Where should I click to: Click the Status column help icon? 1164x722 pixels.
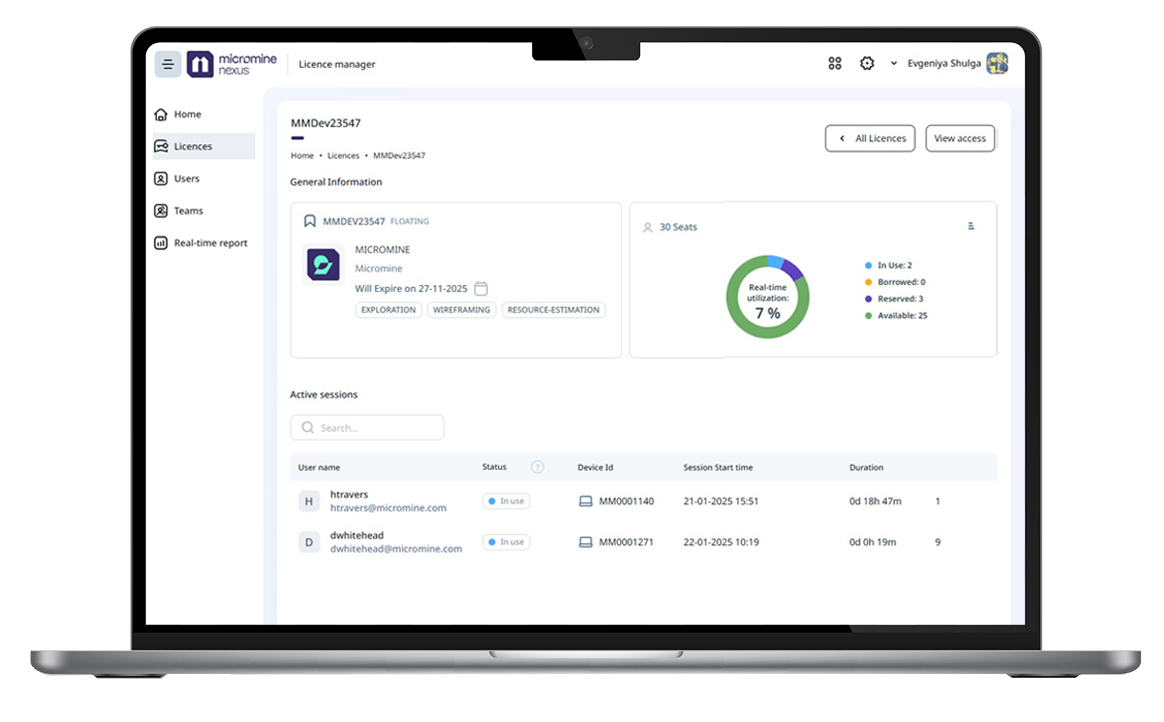(x=537, y=467)
